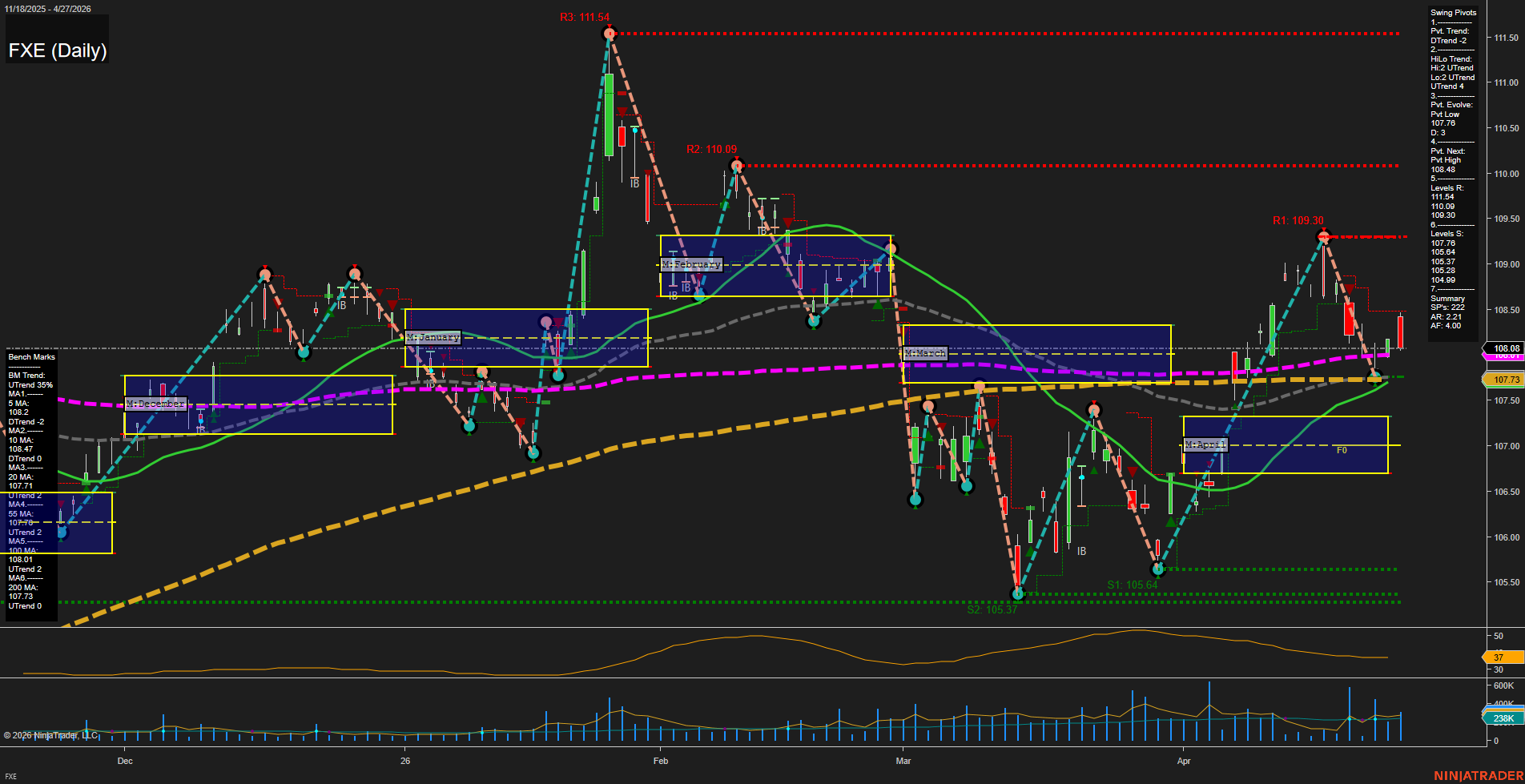This screenshot has width=1525, height=784.
Task: Click the Swing Pivots info panel header
Action: point(1453,13)
